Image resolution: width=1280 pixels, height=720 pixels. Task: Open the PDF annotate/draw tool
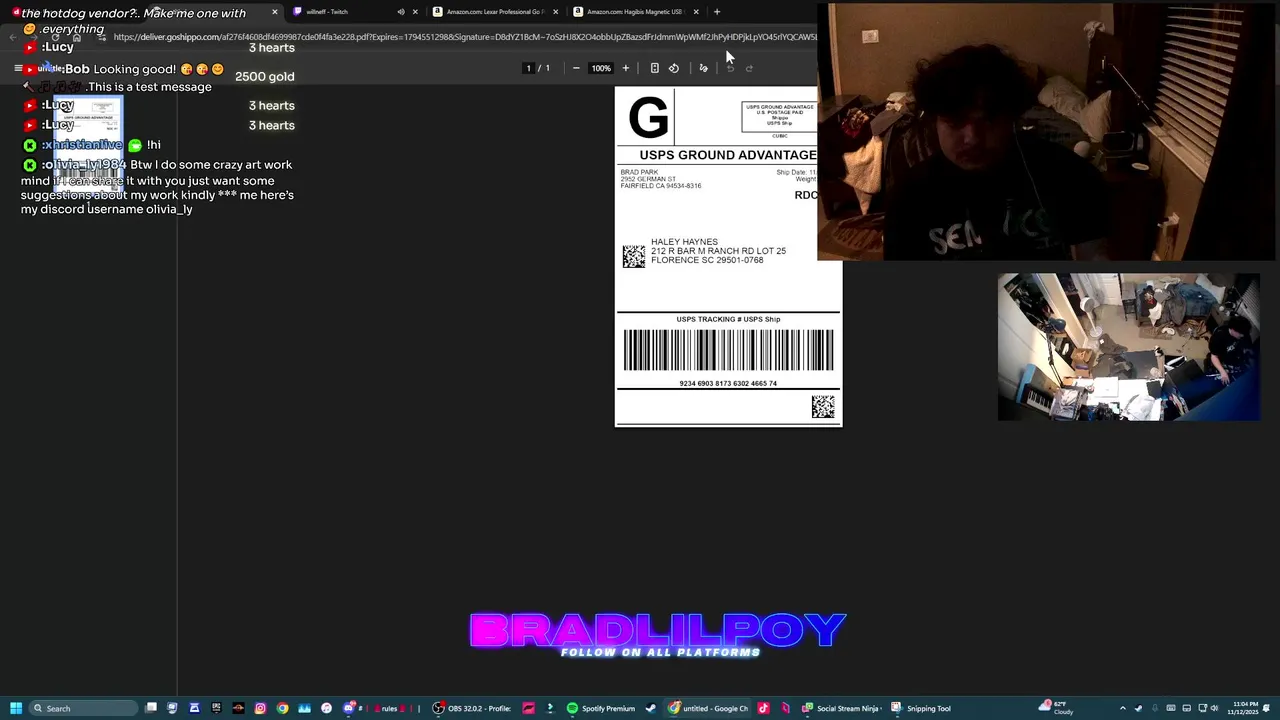coord(703,68)
